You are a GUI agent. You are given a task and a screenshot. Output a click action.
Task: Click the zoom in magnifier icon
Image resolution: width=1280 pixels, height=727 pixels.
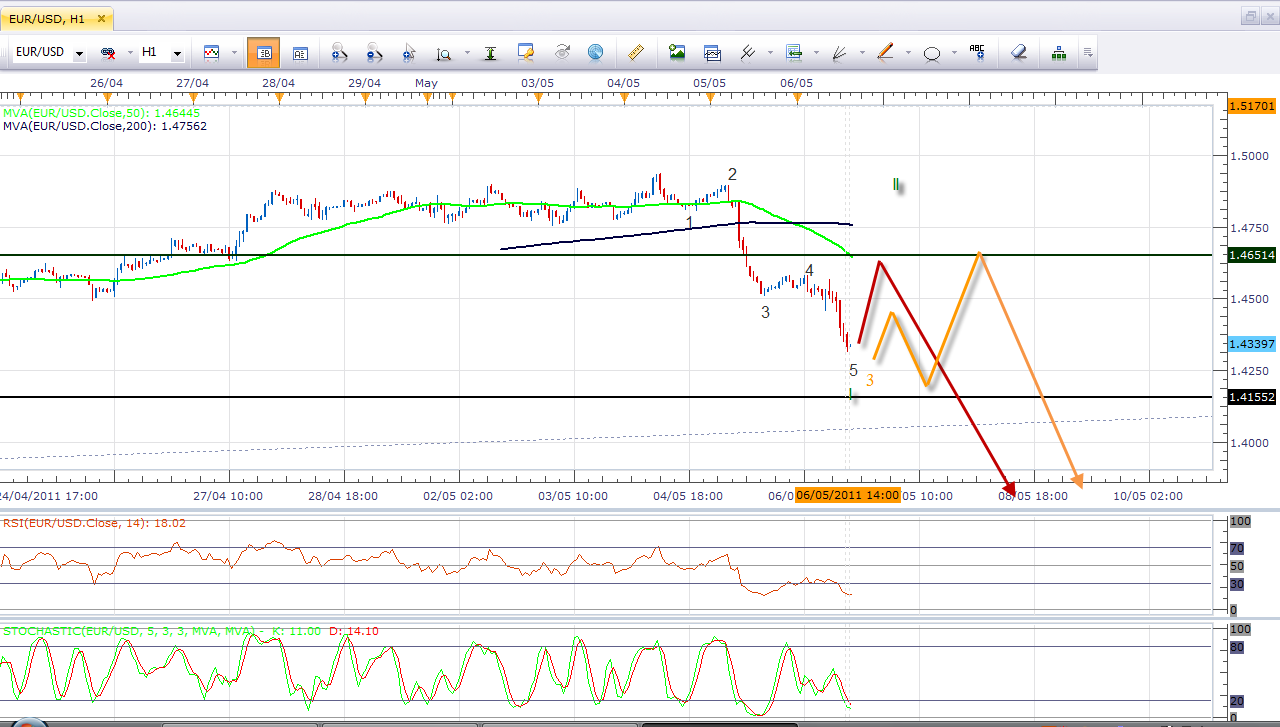(339, 53)
